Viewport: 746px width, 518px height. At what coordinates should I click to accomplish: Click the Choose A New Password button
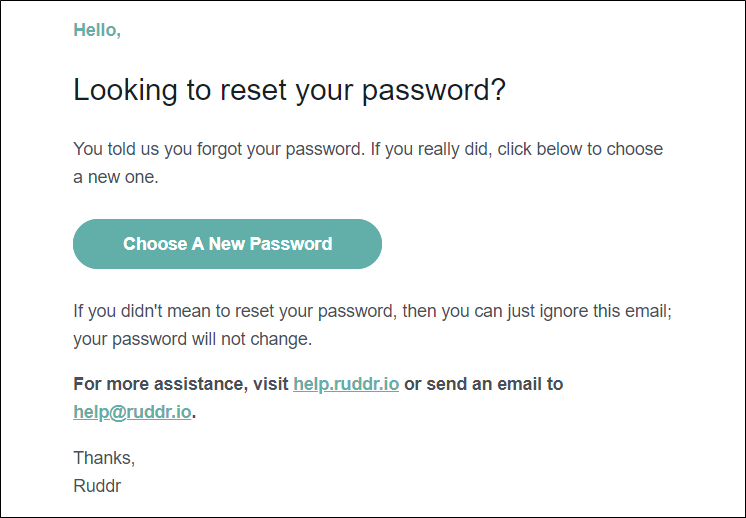point(227,244)
